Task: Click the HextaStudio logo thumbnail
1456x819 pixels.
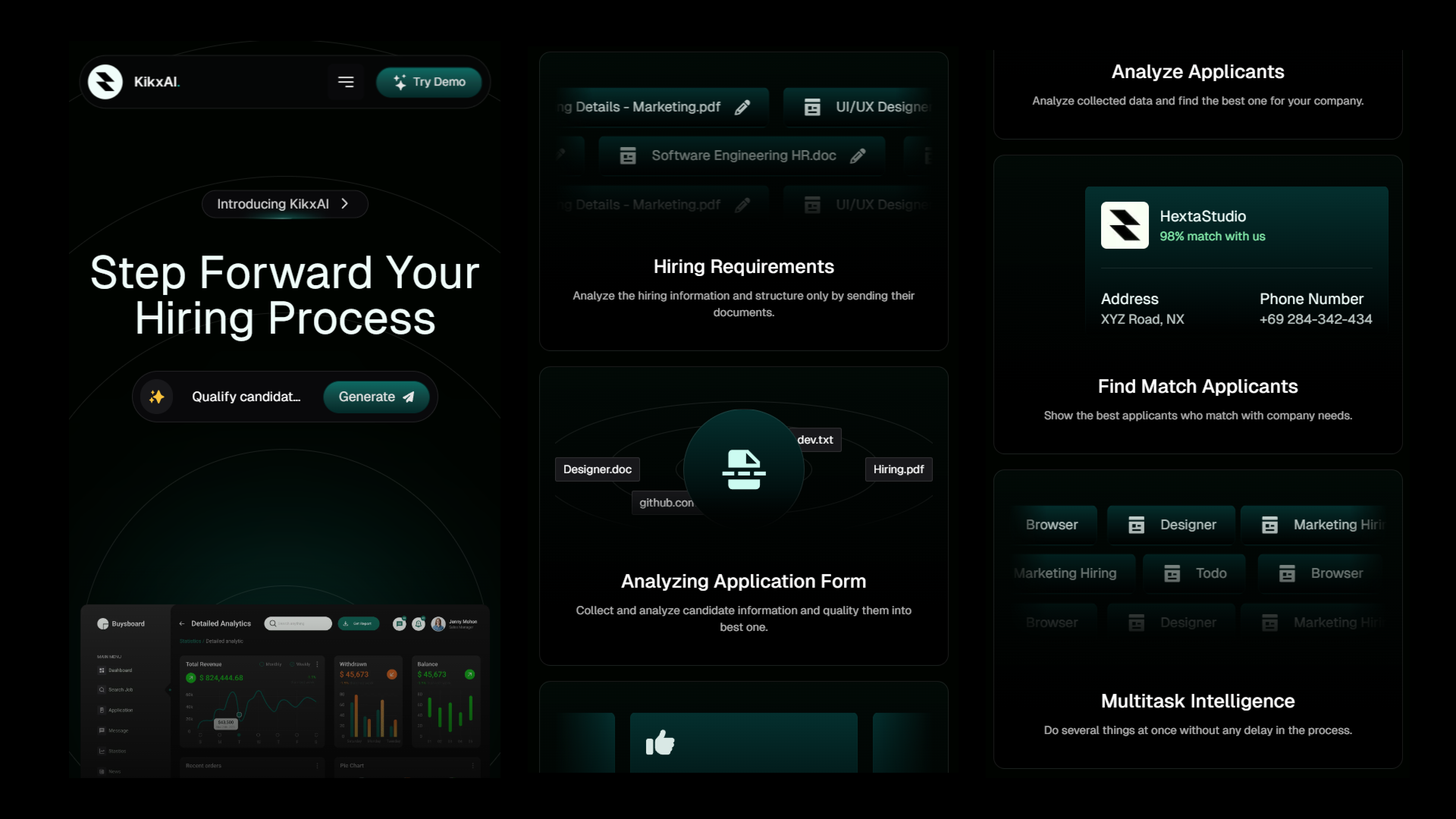Action: pyautogui.click(x=1125, y=225)
